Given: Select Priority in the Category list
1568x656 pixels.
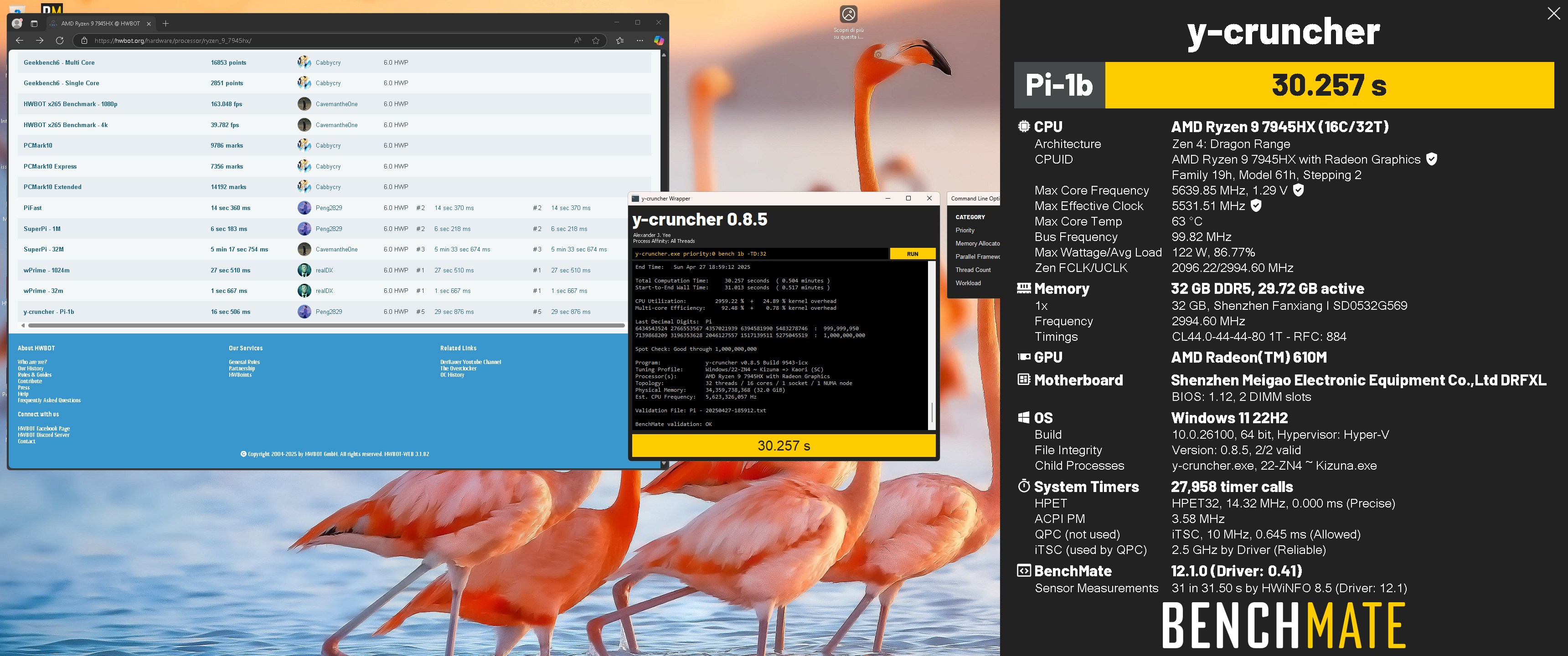Looking at the screenshot, I should (965, 230).
